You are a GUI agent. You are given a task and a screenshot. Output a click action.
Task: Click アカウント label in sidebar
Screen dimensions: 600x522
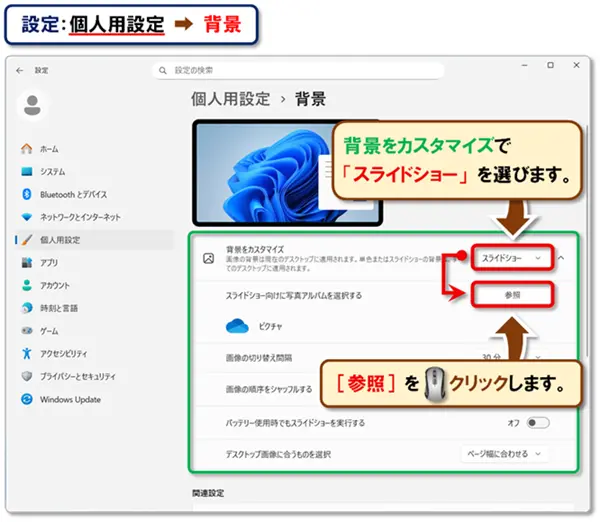coord(55,285)
